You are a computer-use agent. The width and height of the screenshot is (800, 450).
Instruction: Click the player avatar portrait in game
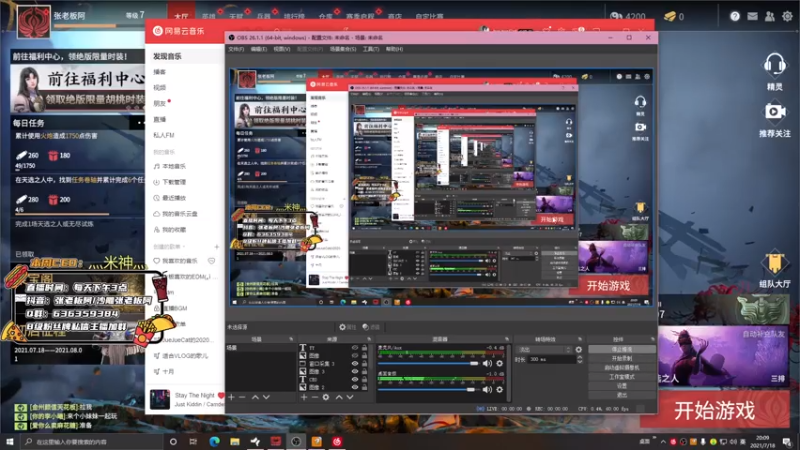(x=34, y=21)
